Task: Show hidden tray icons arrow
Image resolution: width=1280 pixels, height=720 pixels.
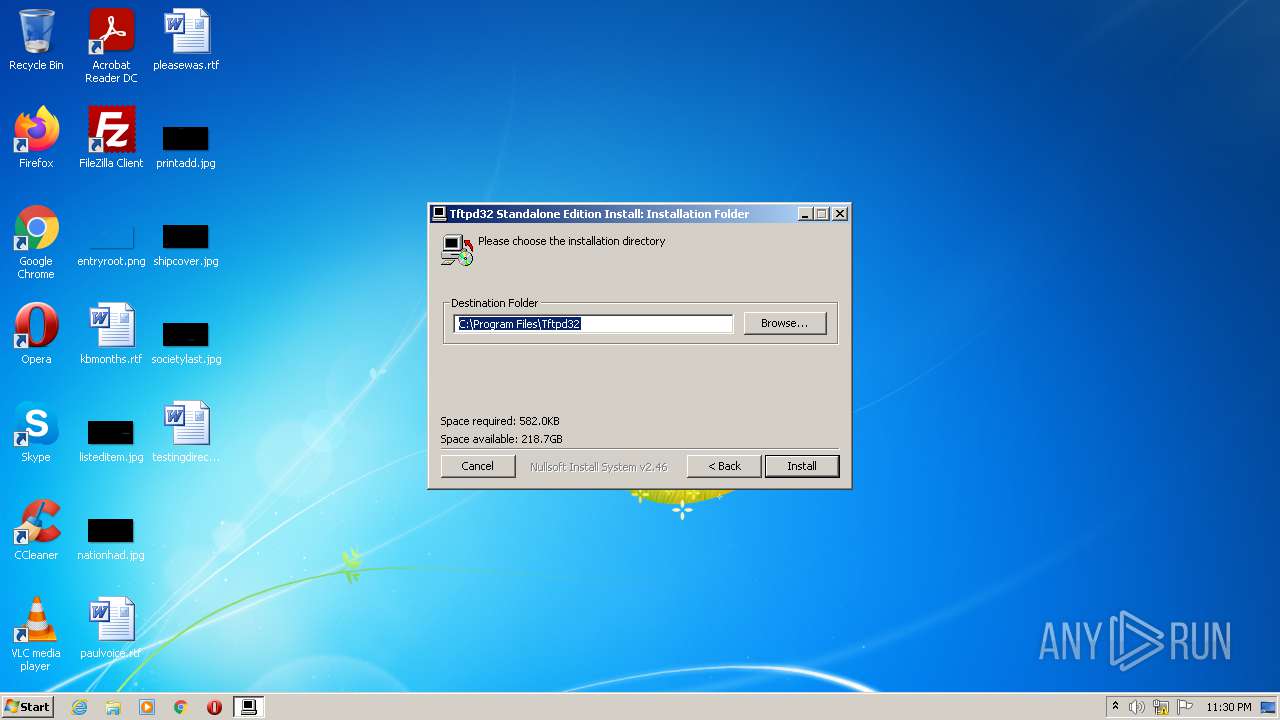Action: tap(1115, 707)
